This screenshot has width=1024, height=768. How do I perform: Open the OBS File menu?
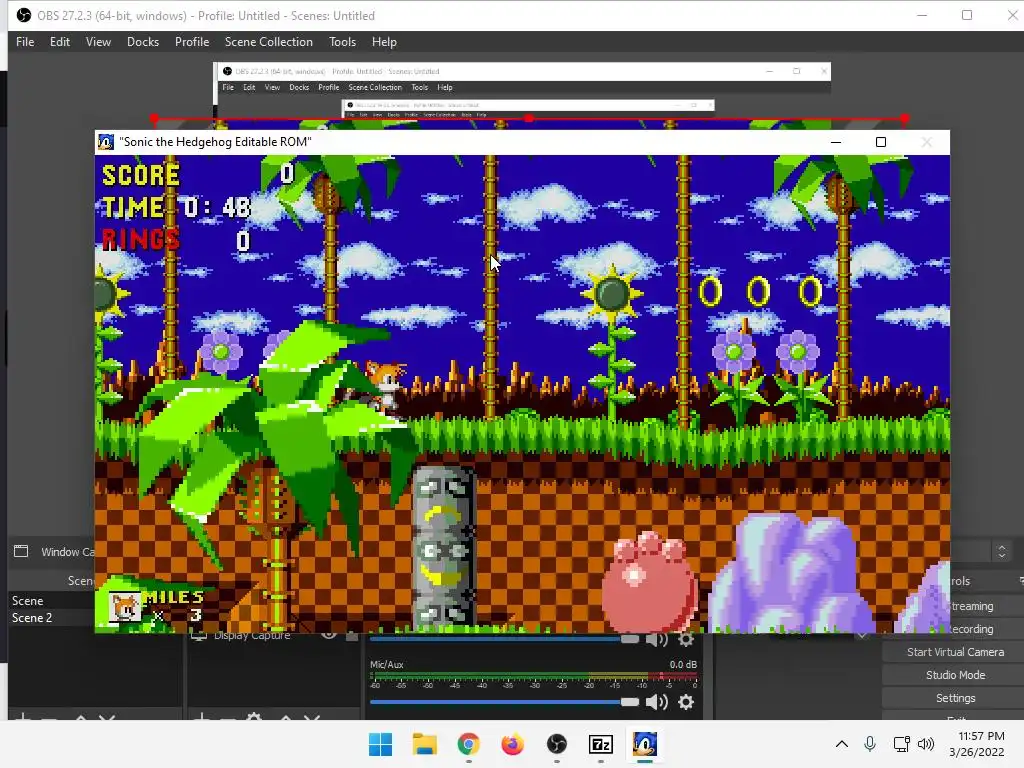(x=25, y=42)
